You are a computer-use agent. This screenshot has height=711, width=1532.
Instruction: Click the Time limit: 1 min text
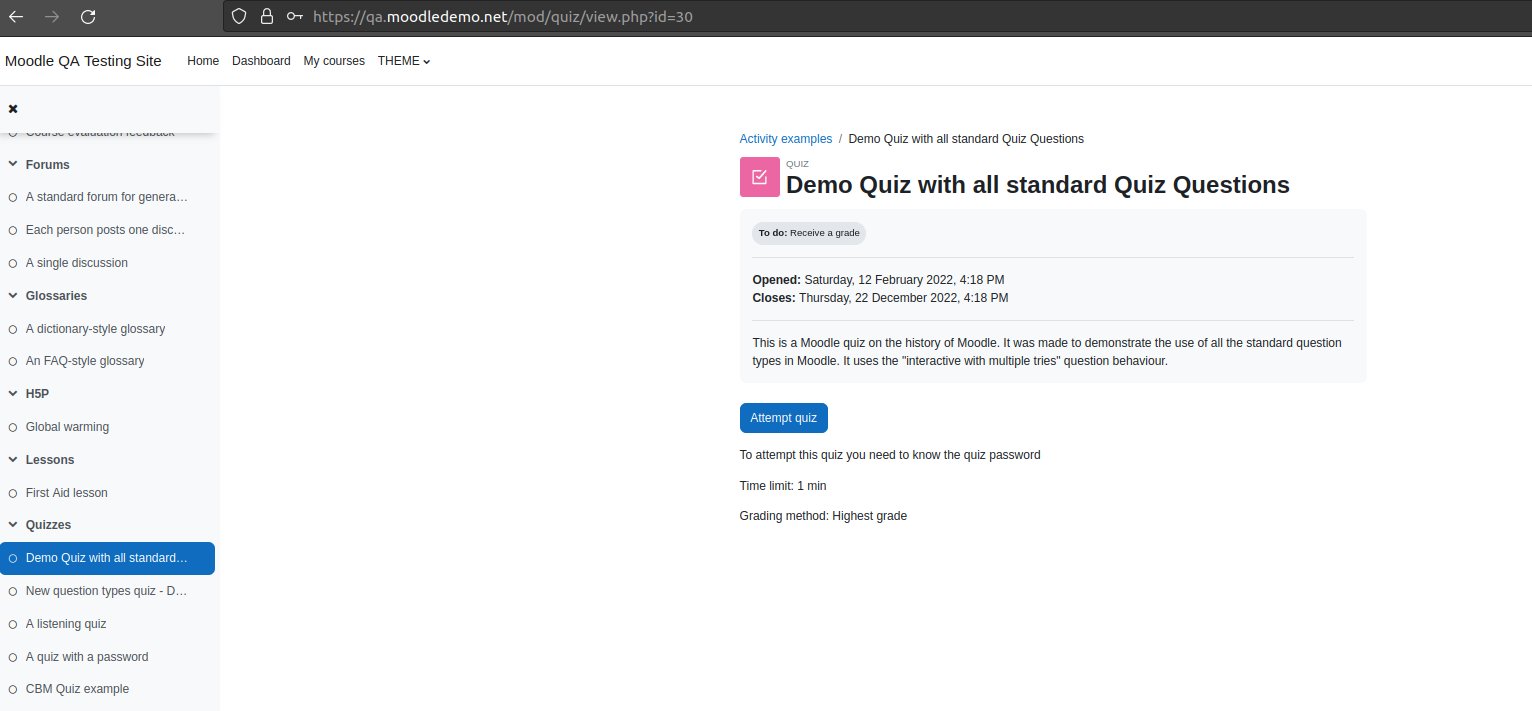pos(783,486)
